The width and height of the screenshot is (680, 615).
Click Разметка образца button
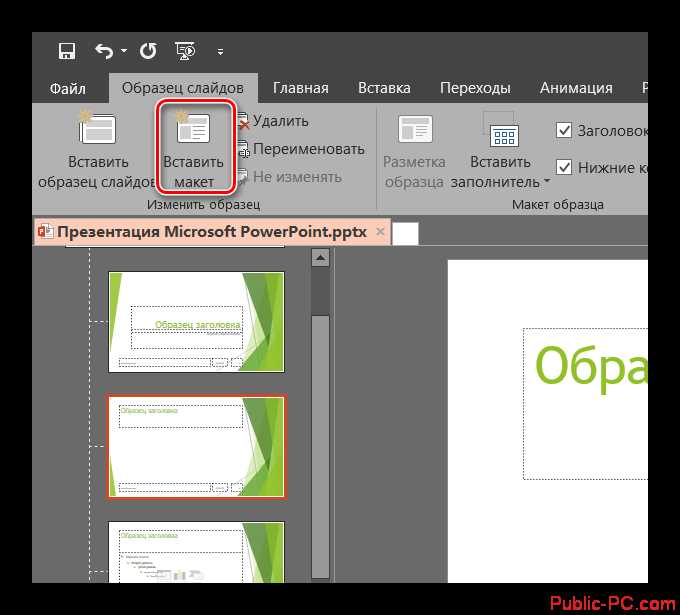coord(414,152)
